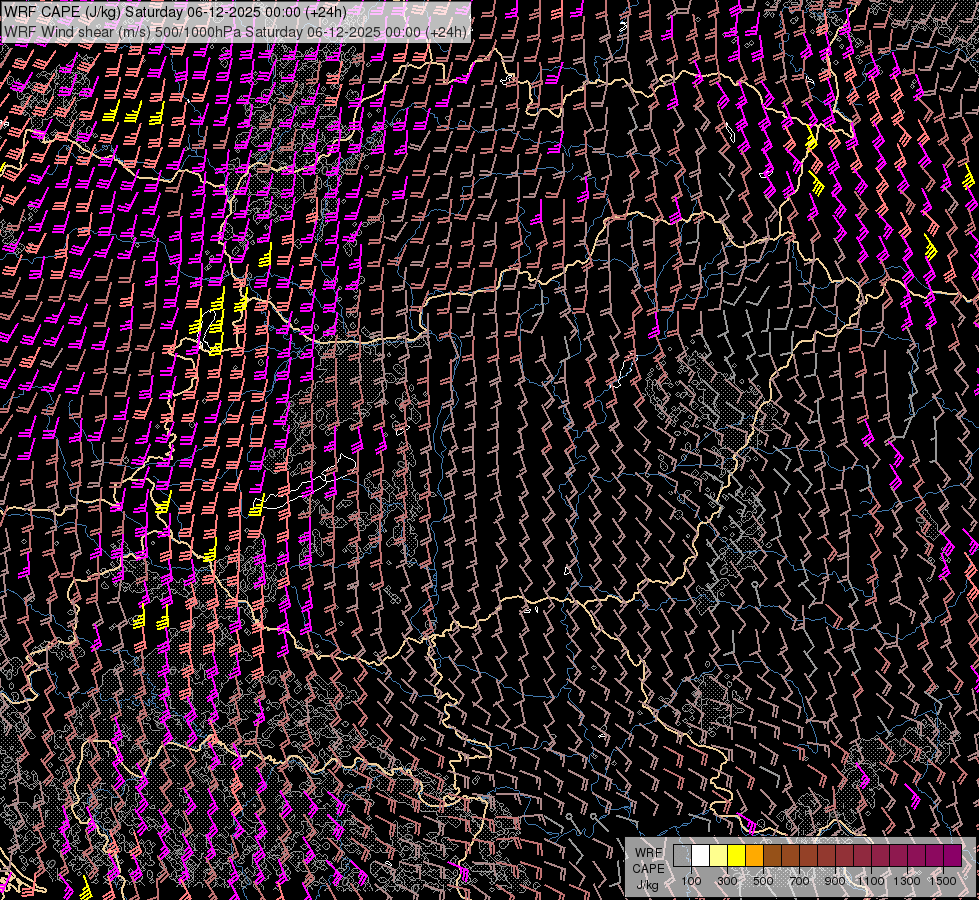Select the 1500 label on the colorbar
979x900 pixels.
point(943,881)
